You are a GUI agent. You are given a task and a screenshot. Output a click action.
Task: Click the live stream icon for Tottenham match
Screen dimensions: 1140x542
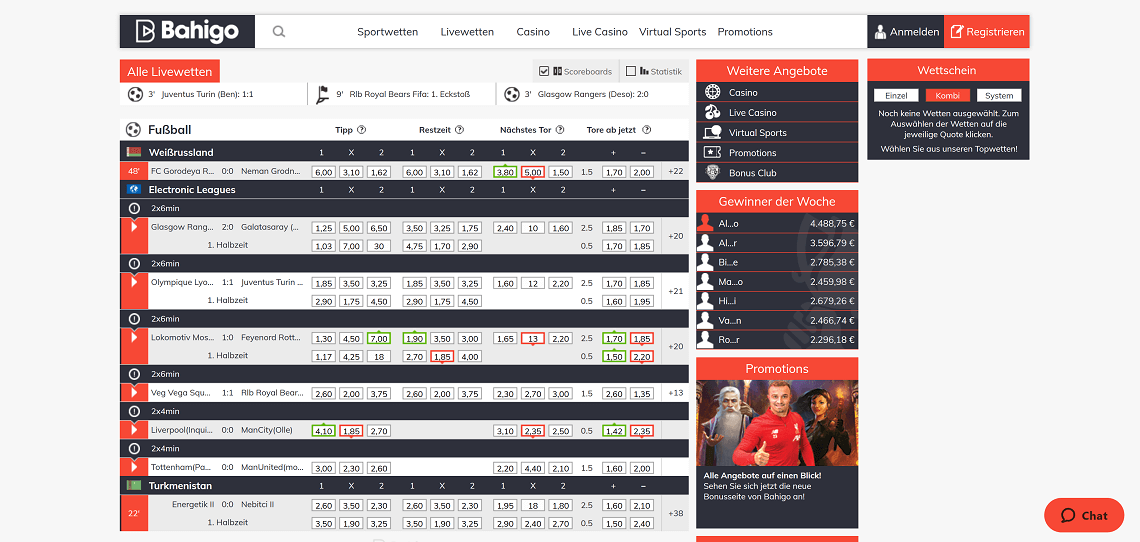pos(134,466)
